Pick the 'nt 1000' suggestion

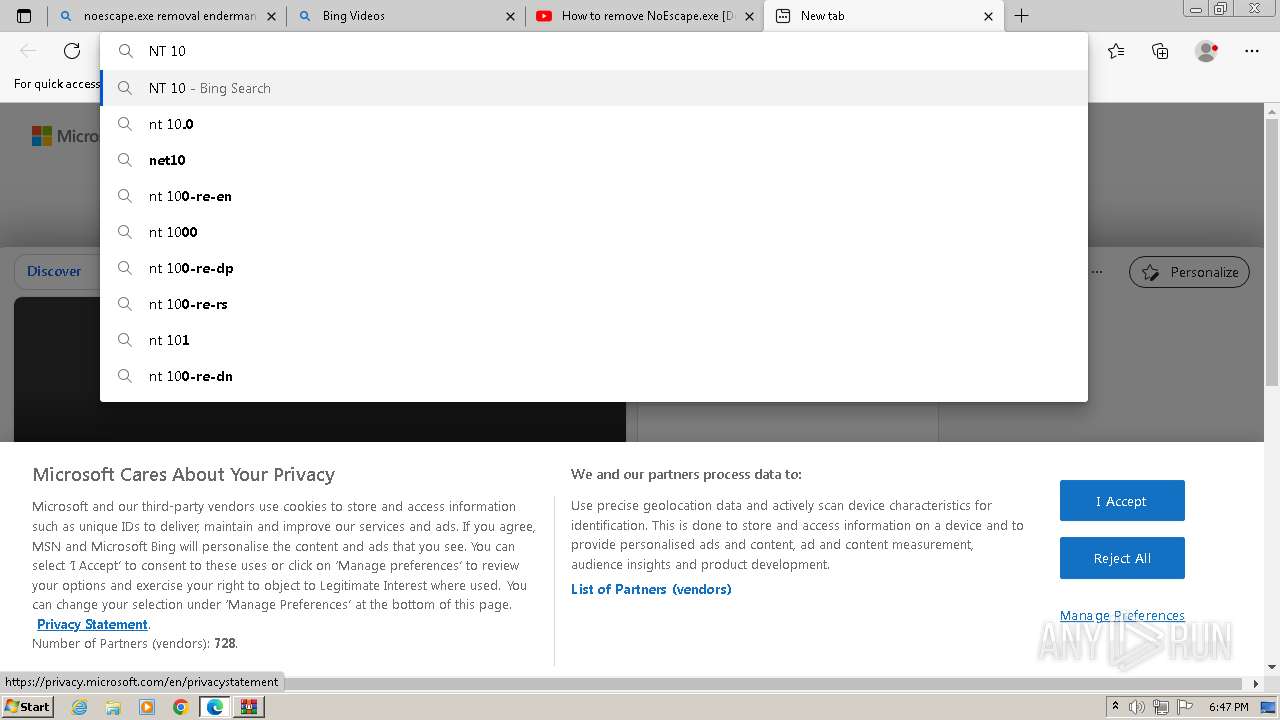[594, 232]
